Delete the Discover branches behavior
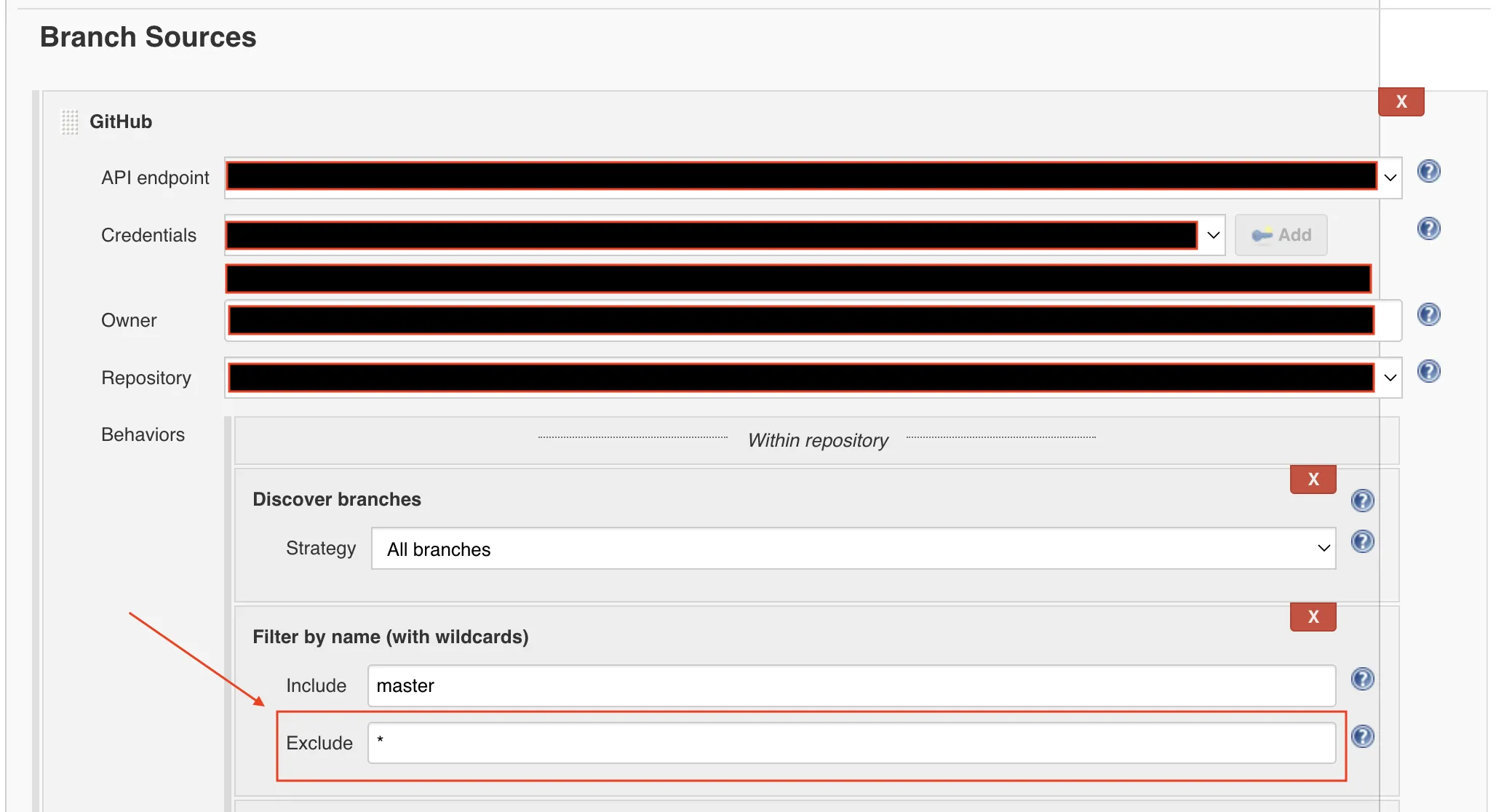 pos(1313,479)
